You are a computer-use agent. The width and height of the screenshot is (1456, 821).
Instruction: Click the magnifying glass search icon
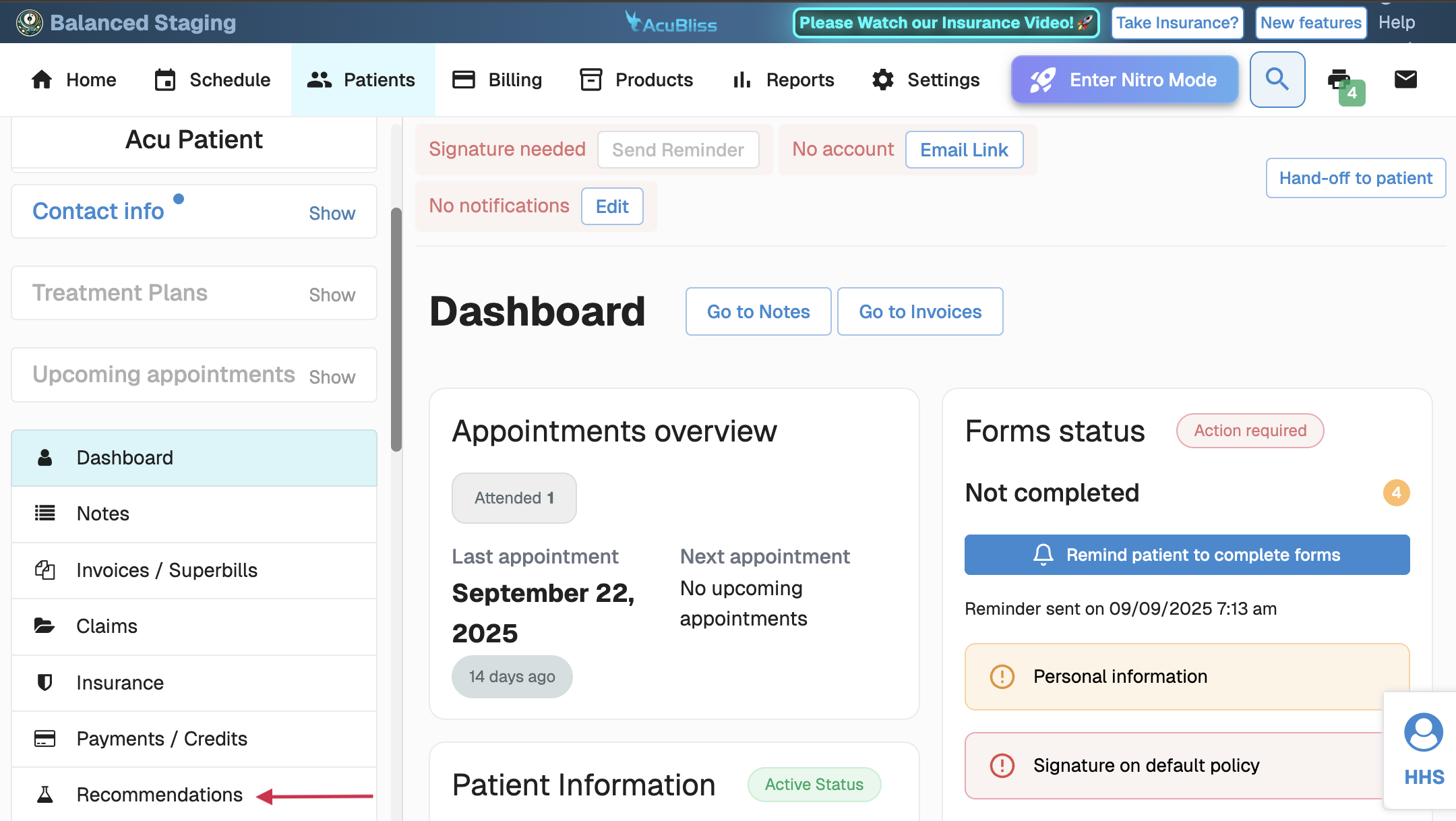point(1277,80)
